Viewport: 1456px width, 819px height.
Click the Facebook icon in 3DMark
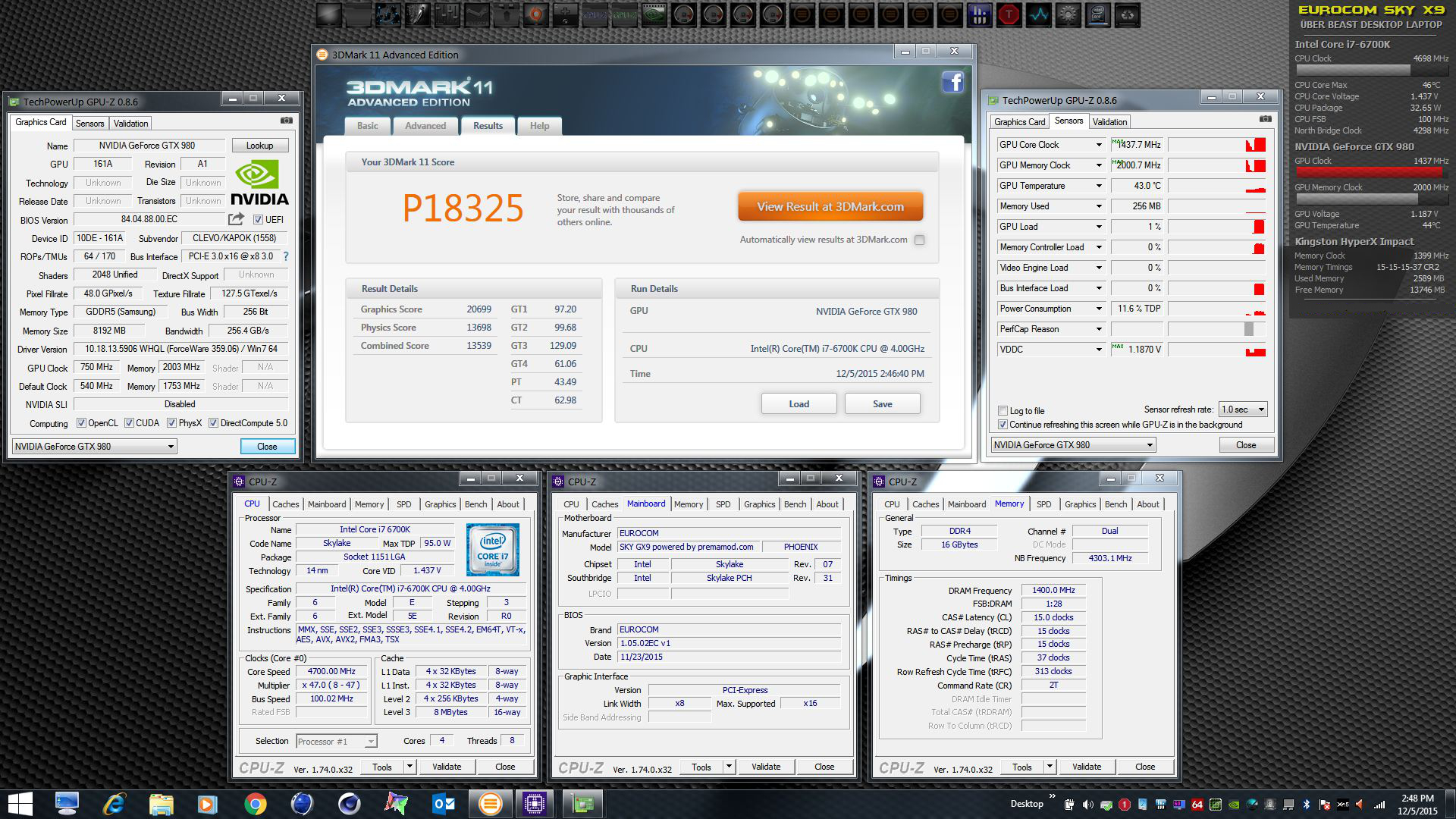pyautogui.click(x=952, y=82)
